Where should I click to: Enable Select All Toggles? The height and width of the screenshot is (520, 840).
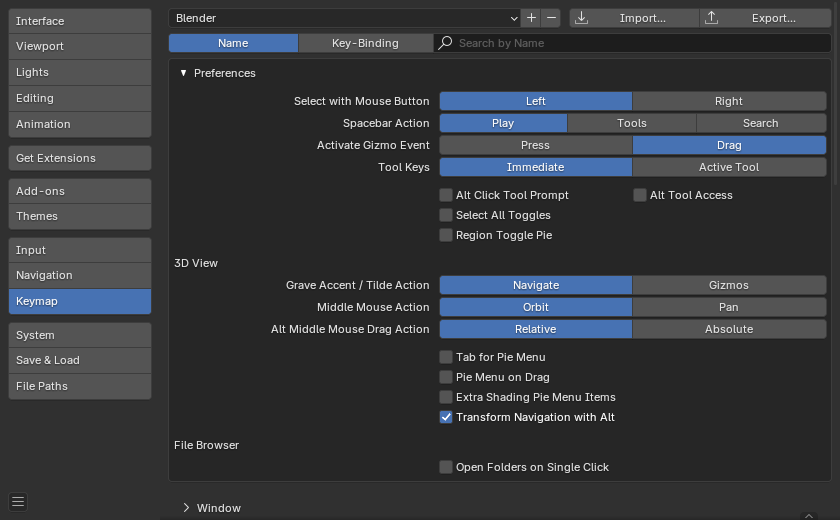[x=446, y=215]
